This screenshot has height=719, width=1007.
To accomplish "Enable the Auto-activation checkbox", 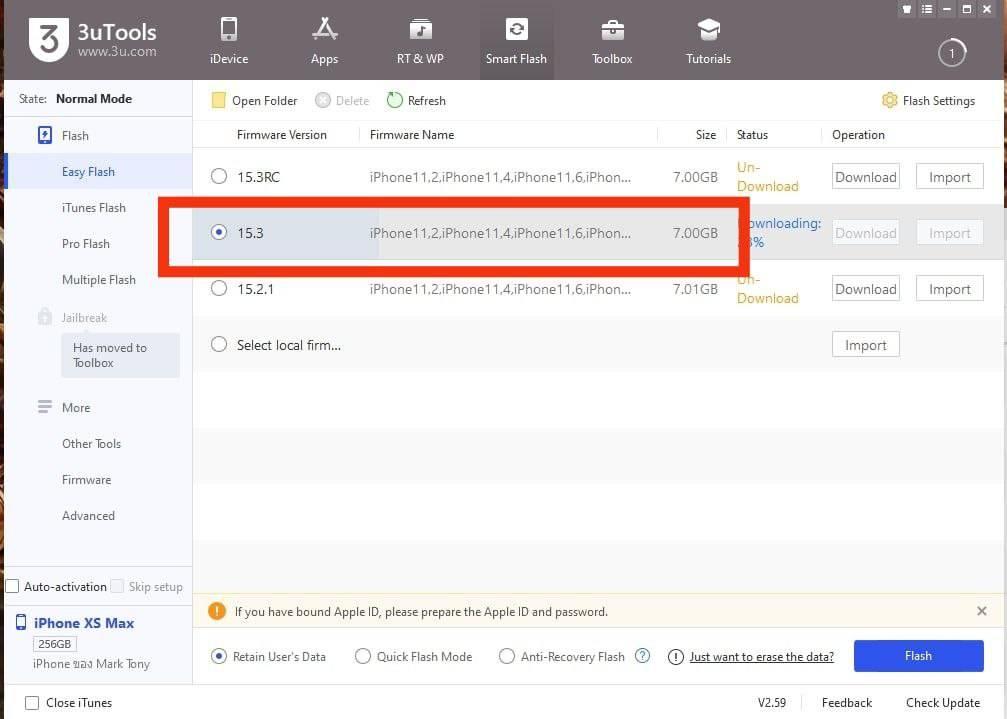I will tap(12, 586).
